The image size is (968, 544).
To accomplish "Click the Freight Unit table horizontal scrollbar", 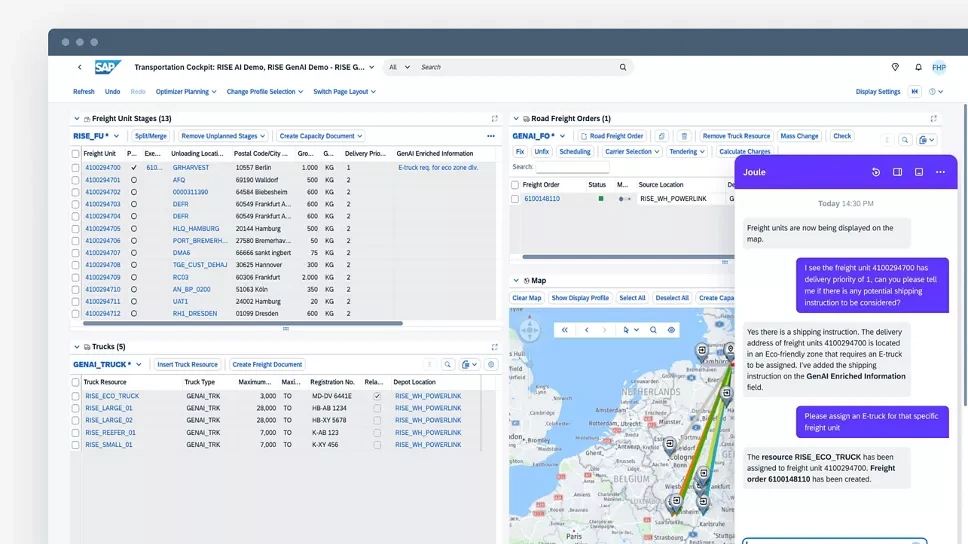I will pyautogui.click(x=243, y=323).
